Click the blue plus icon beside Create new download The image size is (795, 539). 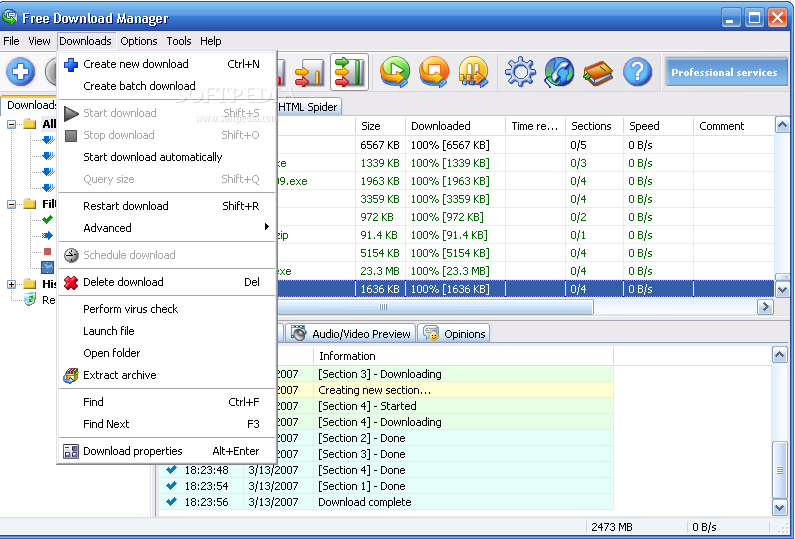click(x=71, y=64)
